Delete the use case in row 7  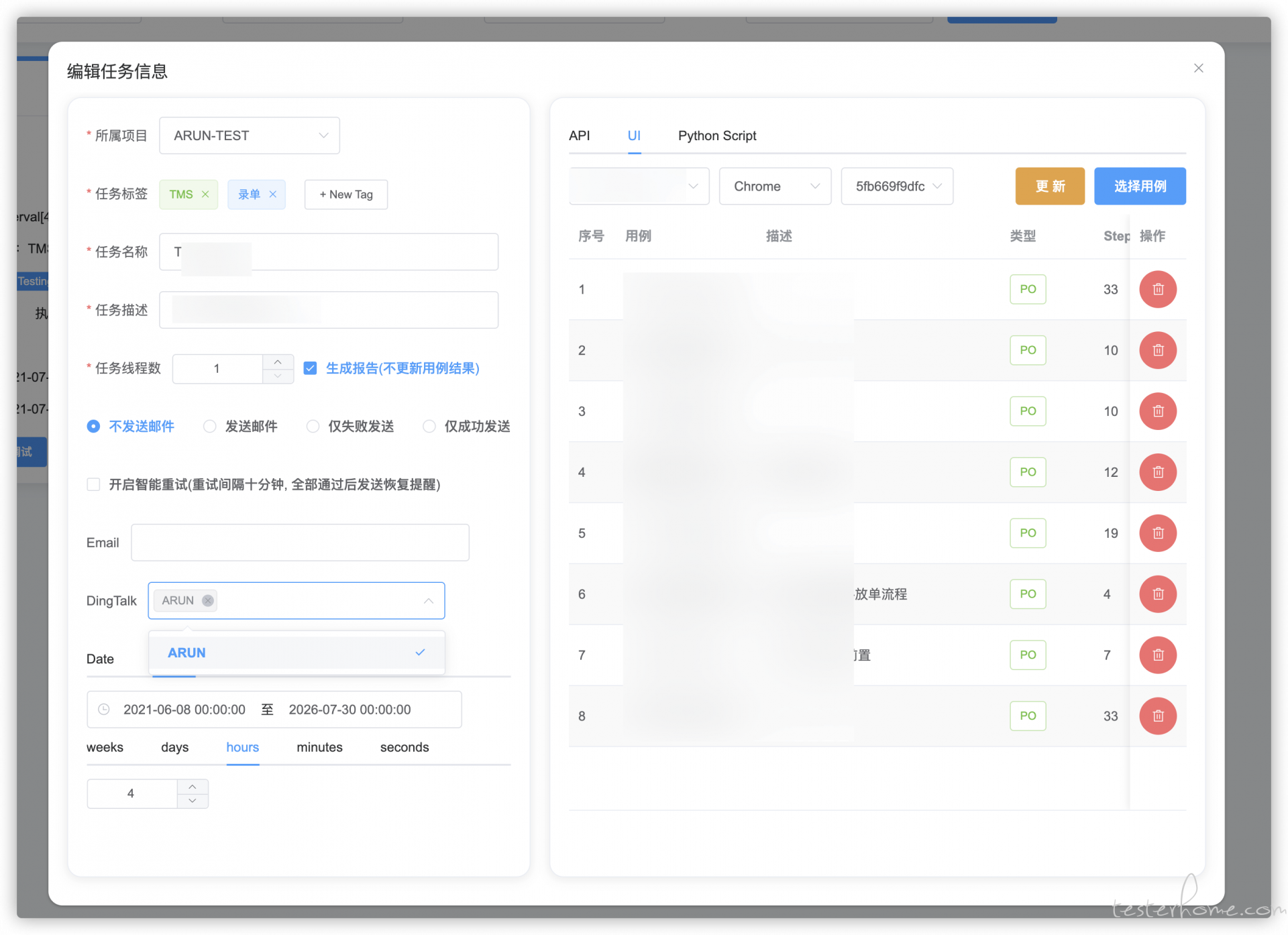pos(1158,655)
